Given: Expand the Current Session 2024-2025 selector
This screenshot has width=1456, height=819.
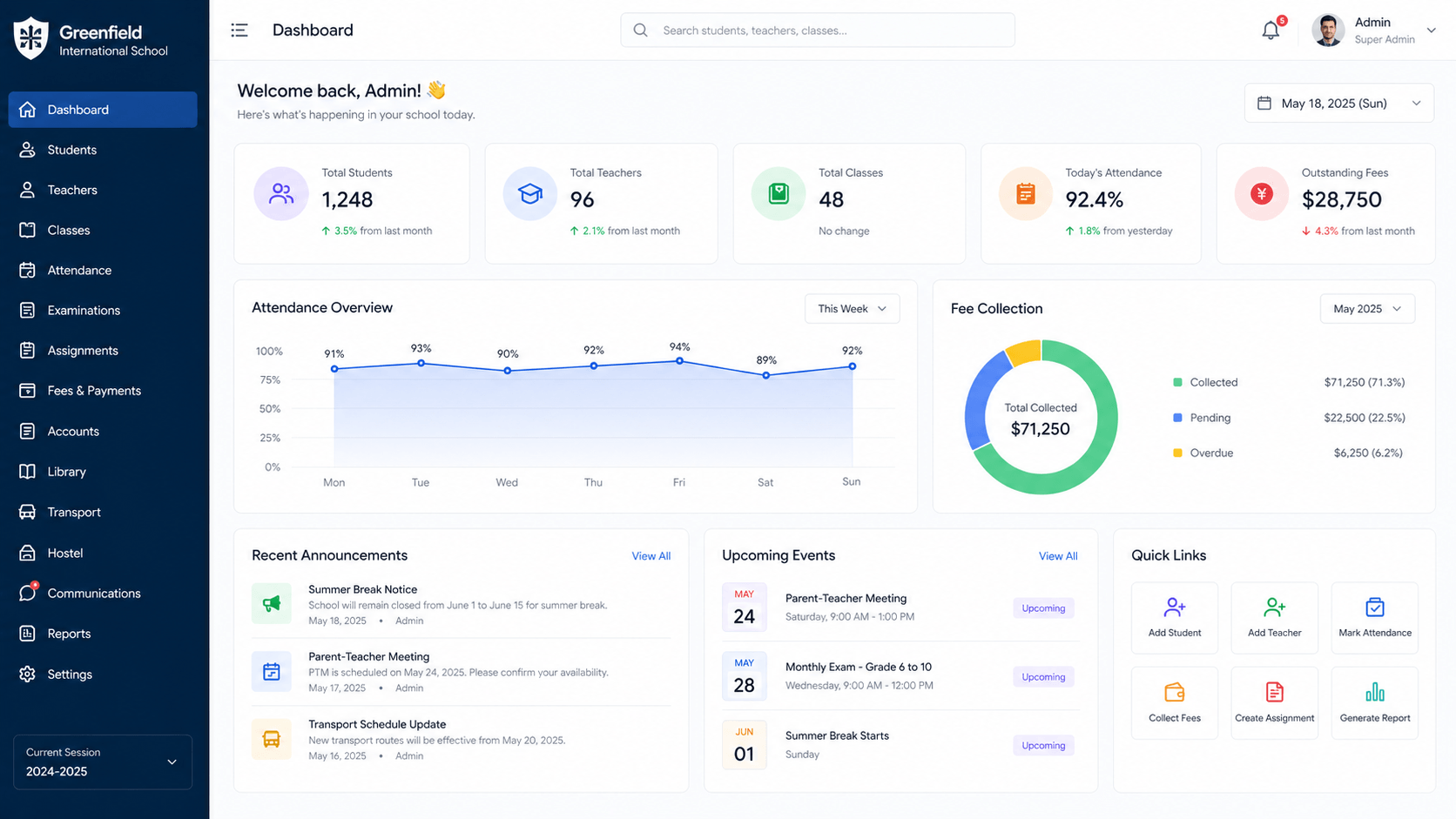Looking at the screenshot, I should pos(103,762).
